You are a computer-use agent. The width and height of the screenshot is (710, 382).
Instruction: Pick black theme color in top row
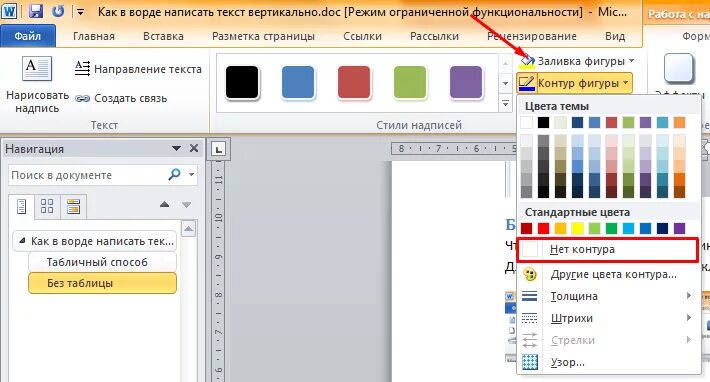[x=543, y=122]
